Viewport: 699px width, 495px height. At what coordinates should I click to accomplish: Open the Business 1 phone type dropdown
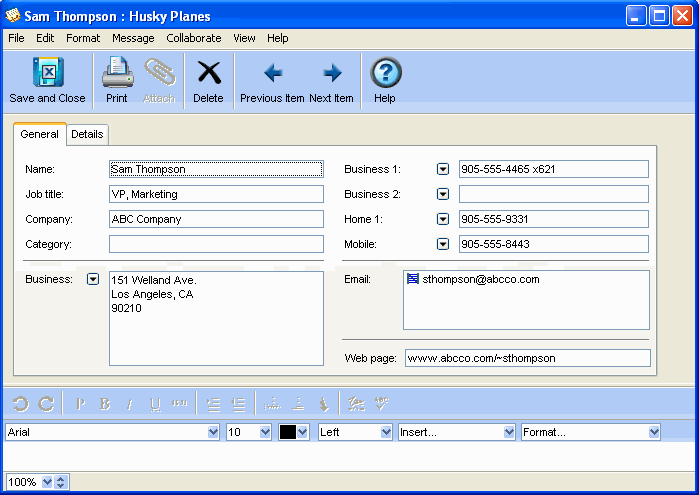[x=443, y=169]
